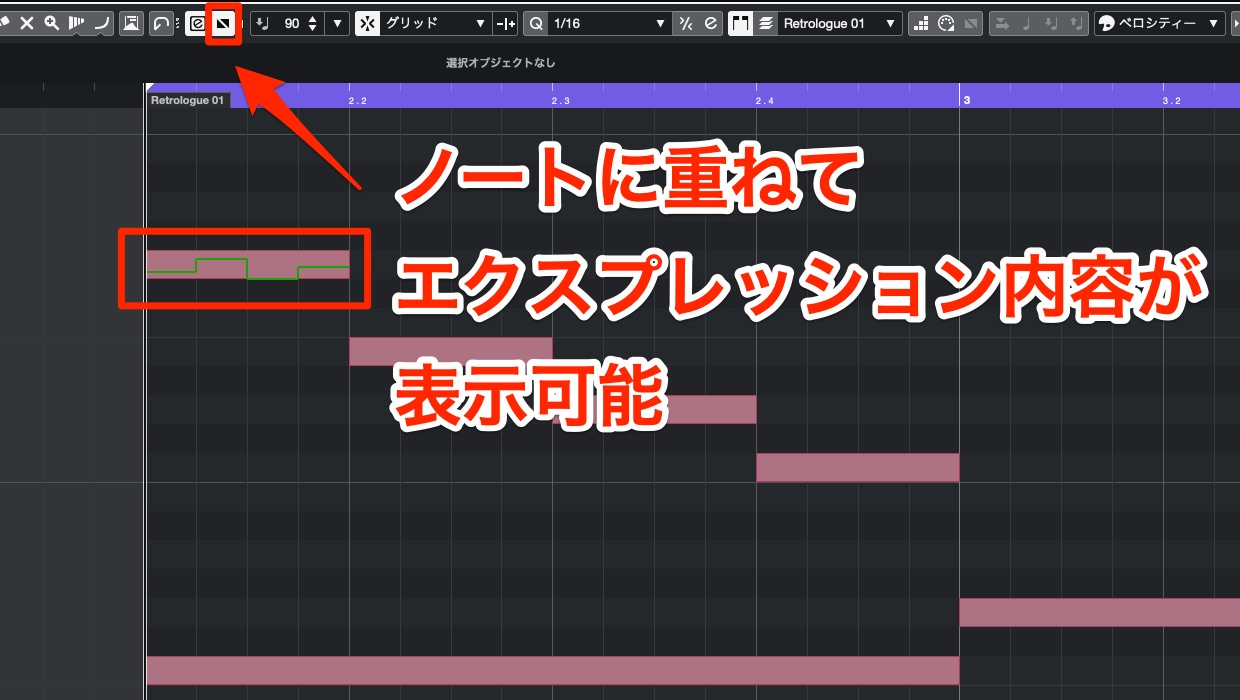Viewport: 1240px width, 700px height.
Task: Click the insert velocity note icon
Action: [262, 23]
